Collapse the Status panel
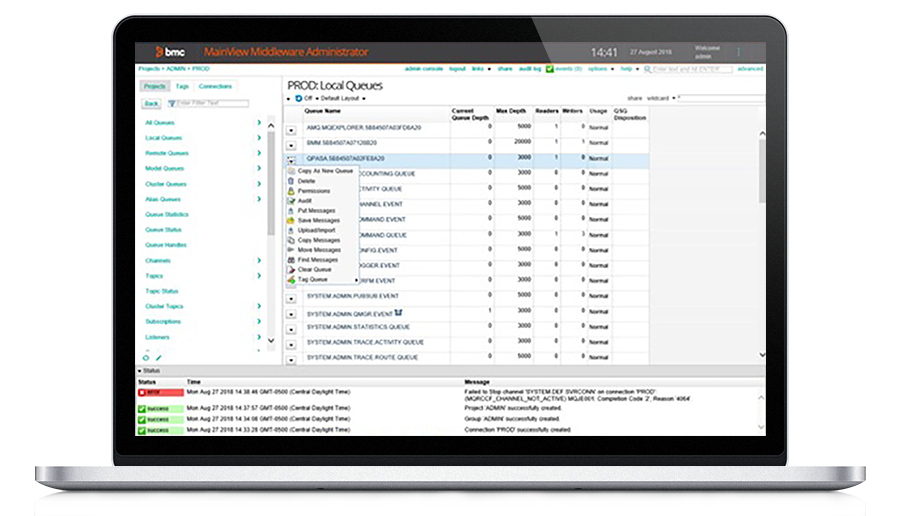The width and height of the screenshot is (900, 516). (140, 371)
